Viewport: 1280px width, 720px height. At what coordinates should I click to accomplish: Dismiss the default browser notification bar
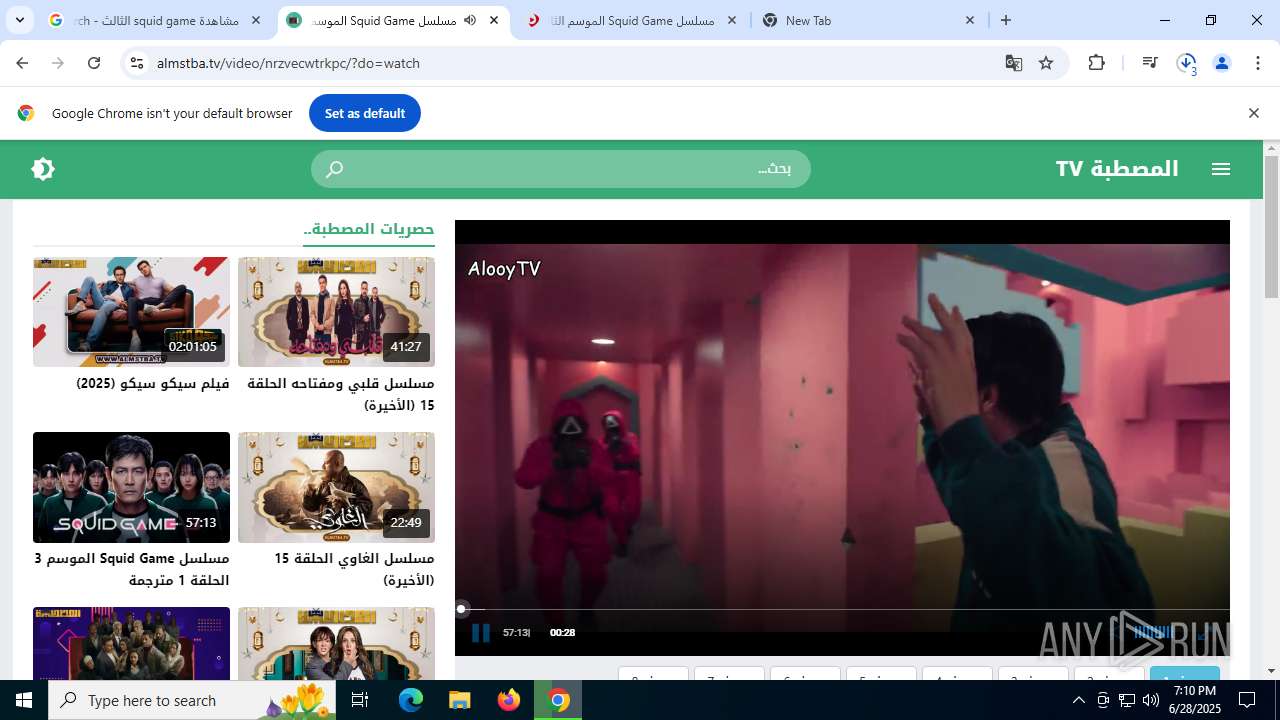tap(1253, 113)
